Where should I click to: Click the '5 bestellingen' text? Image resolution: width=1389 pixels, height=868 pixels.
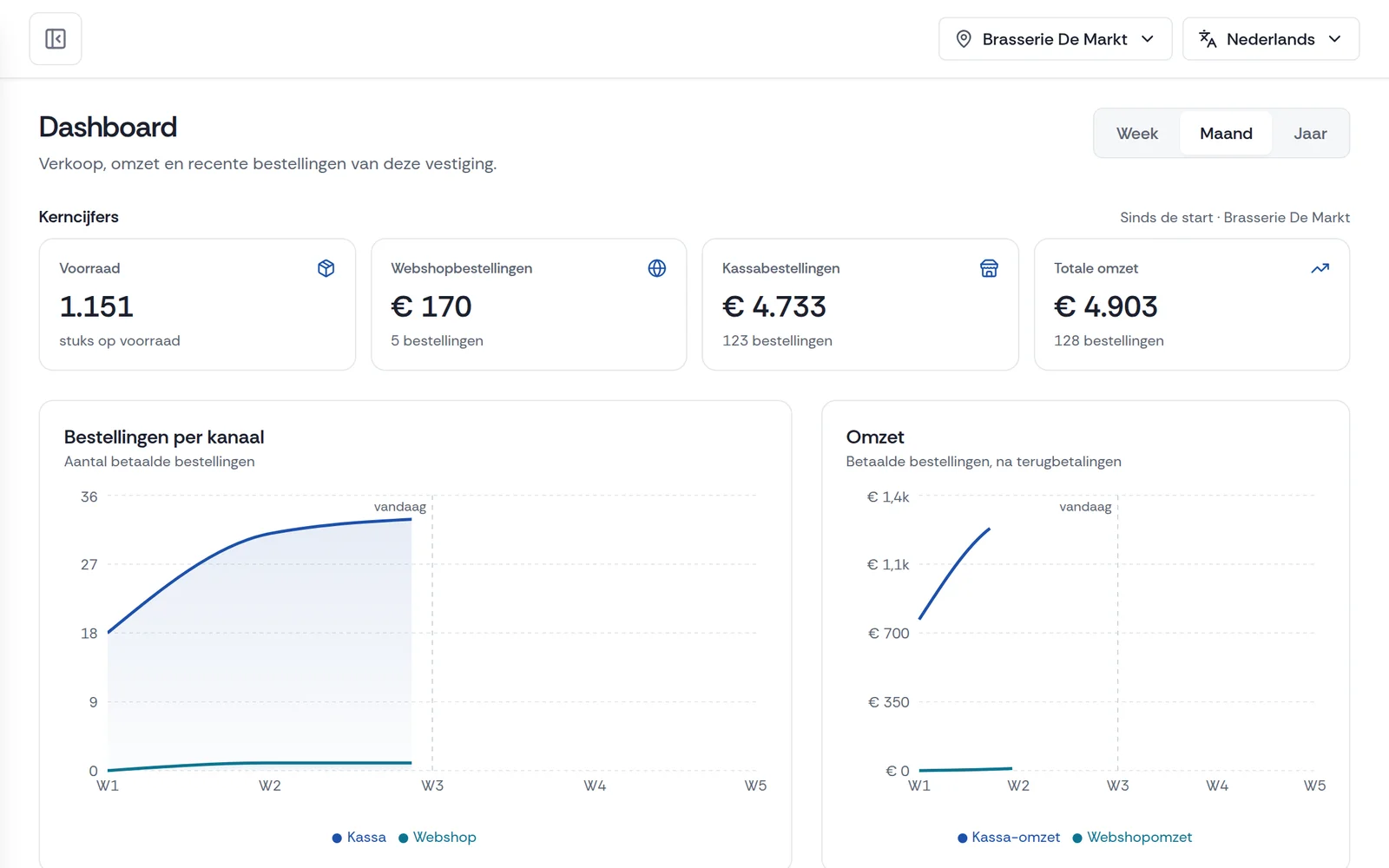(x=437, y=341)
